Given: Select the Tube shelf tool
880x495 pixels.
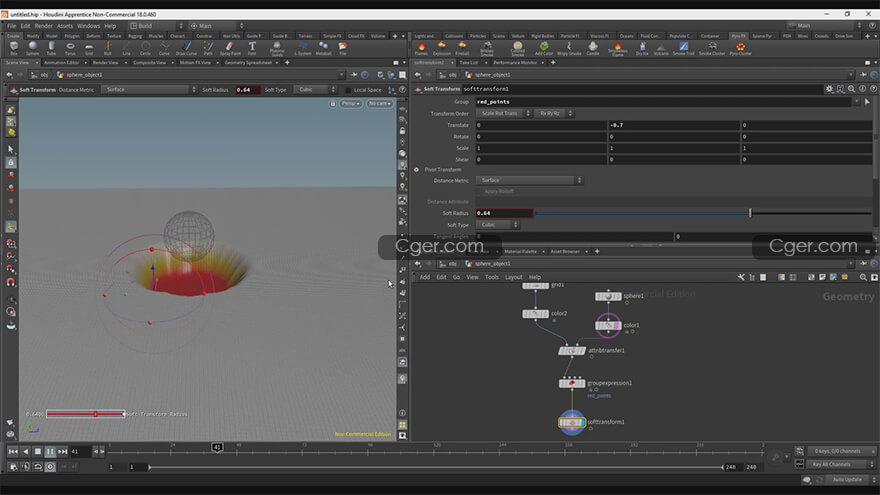Looking at the screenshot, I should click(51, 48).
